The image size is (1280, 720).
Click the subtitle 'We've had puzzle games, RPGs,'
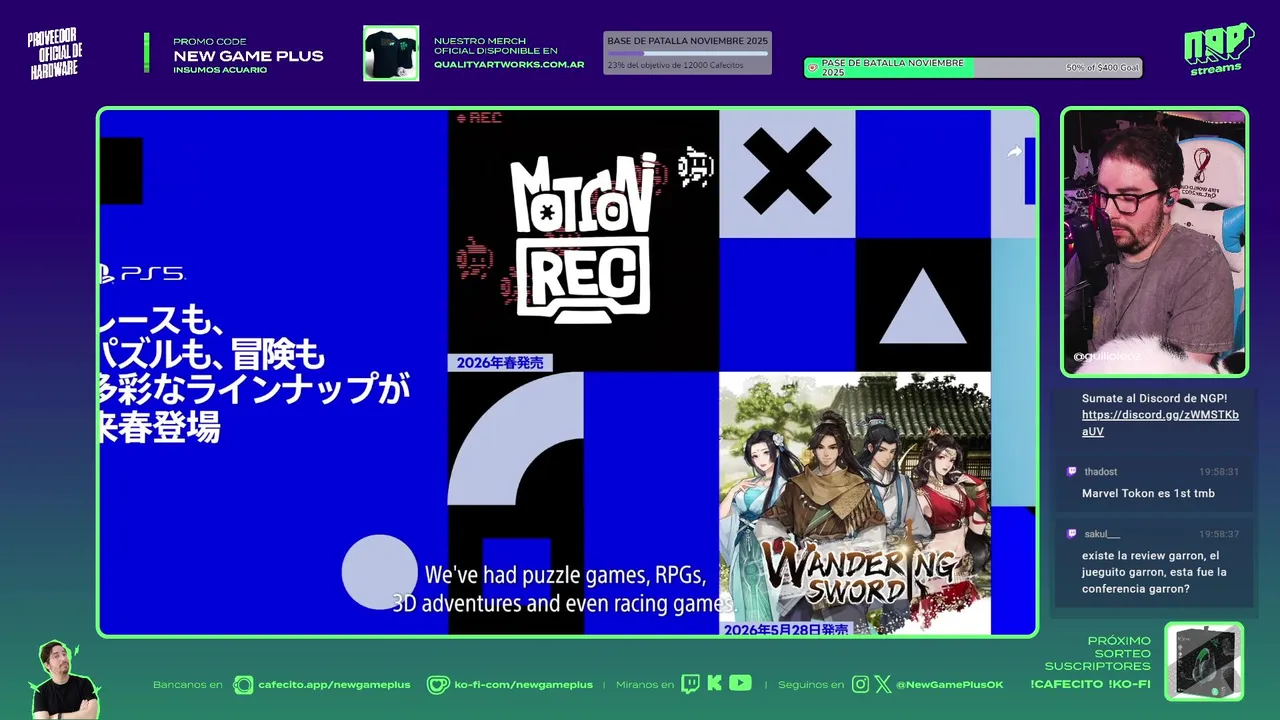(566, 576)
